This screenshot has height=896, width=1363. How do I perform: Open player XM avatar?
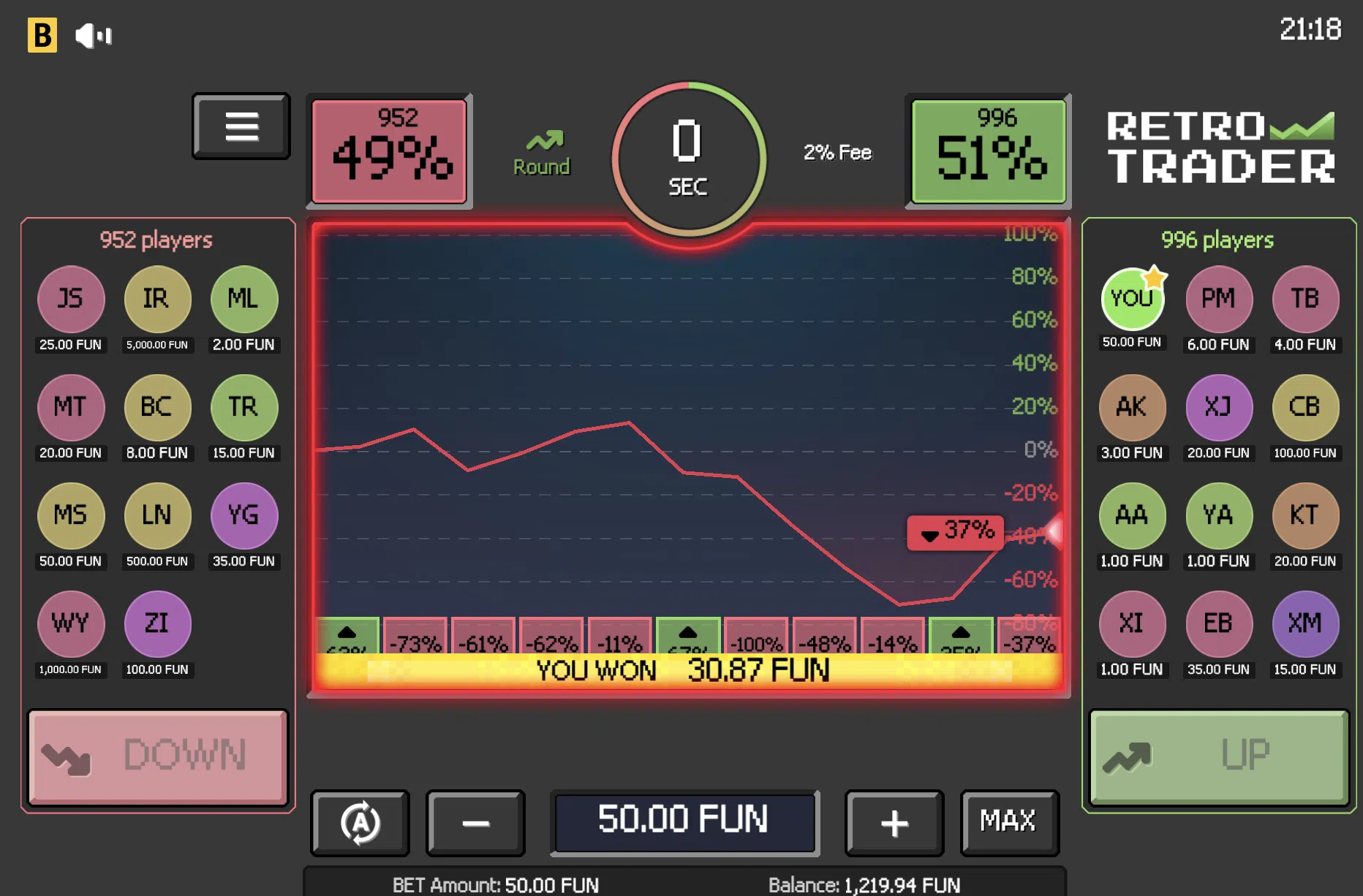click(x=1305, y=623)
